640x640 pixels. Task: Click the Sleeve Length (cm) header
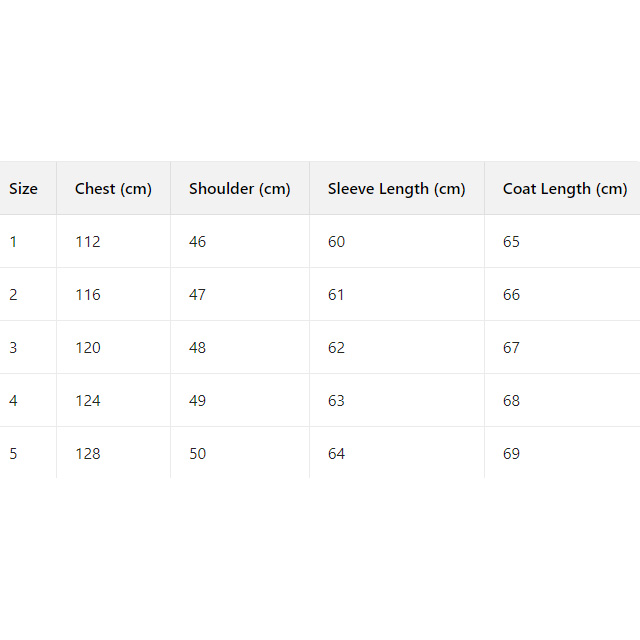pyautogui.click(x=396, y=189)
